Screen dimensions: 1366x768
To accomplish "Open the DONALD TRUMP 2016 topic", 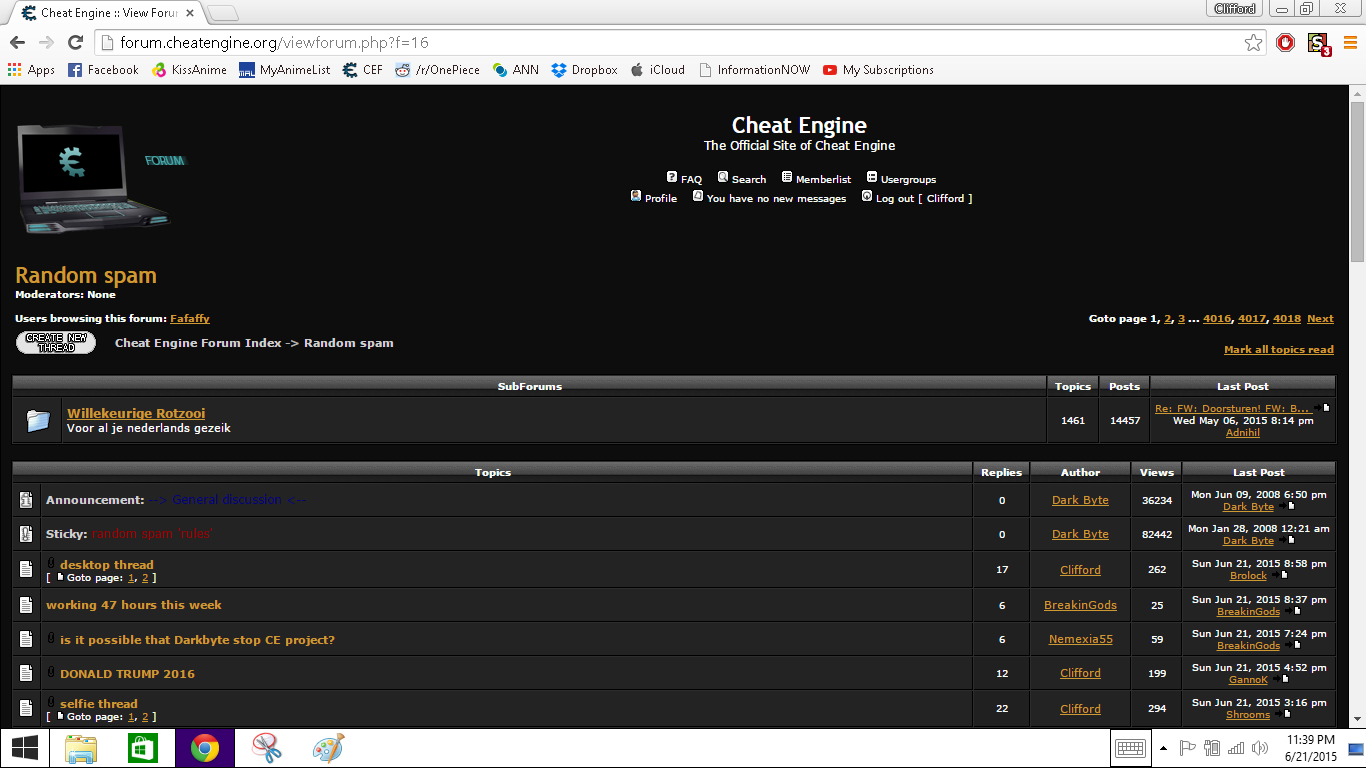I will click(x=127, y=674).
